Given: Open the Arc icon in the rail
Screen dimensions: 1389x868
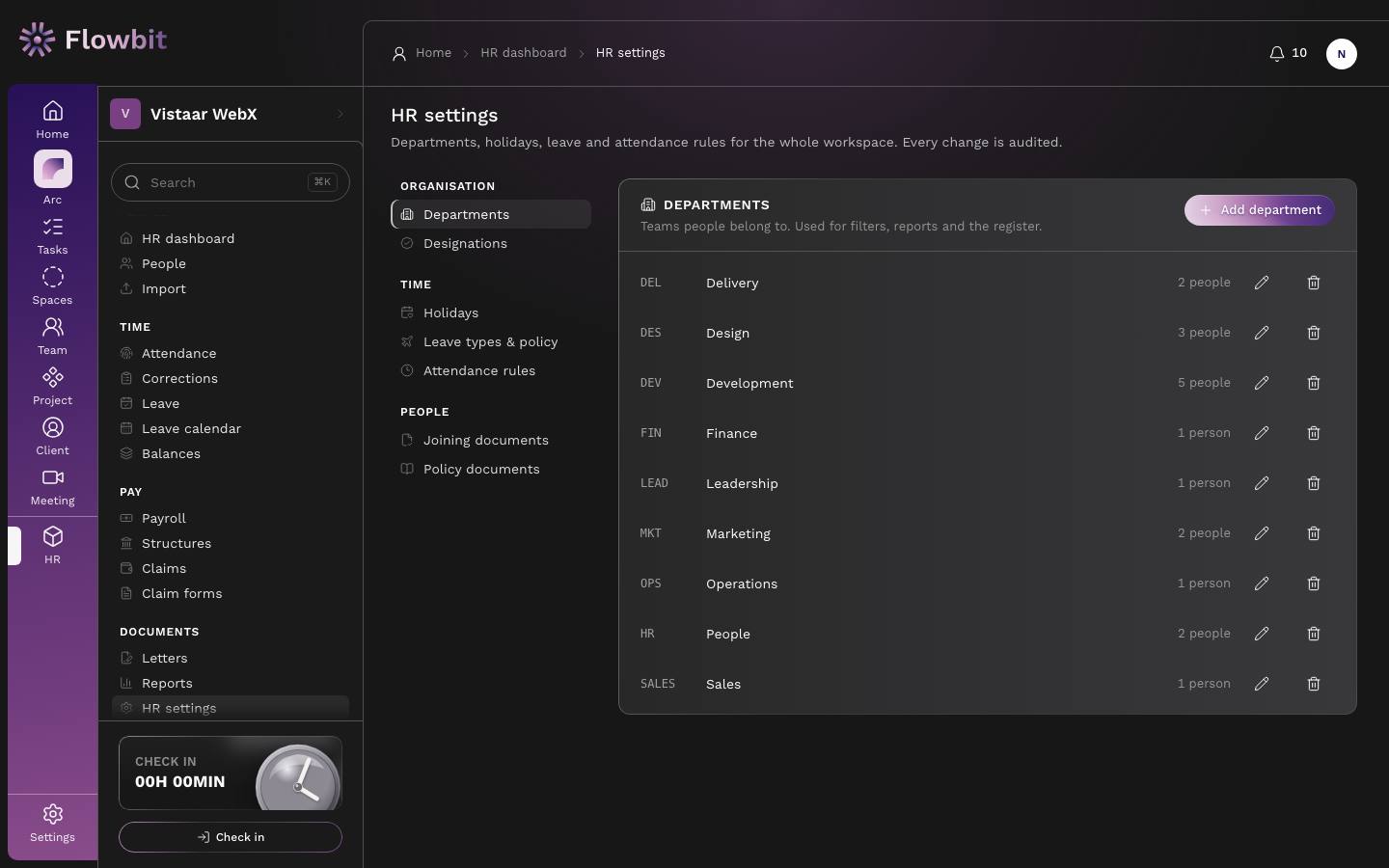Looking at the screenshot, I should [x=52, y=170].
